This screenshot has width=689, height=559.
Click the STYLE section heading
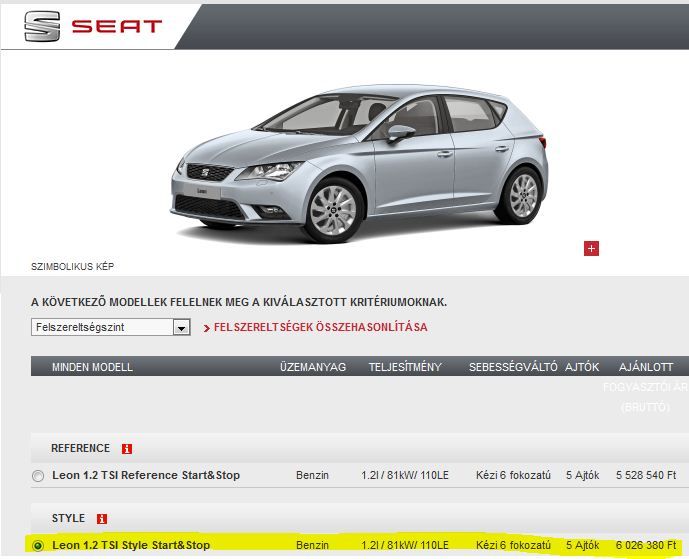[68, 518]
